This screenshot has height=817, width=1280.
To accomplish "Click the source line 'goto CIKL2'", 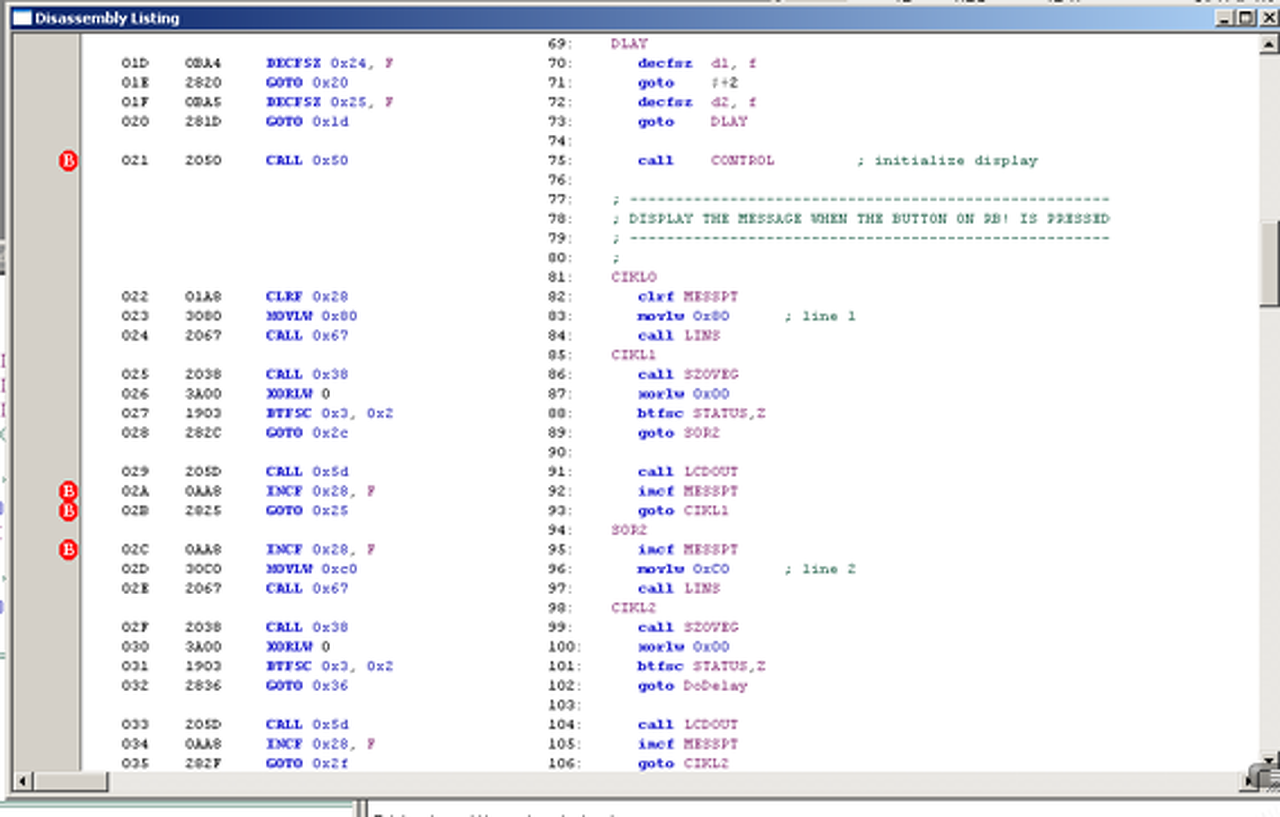I will point(684,764).
